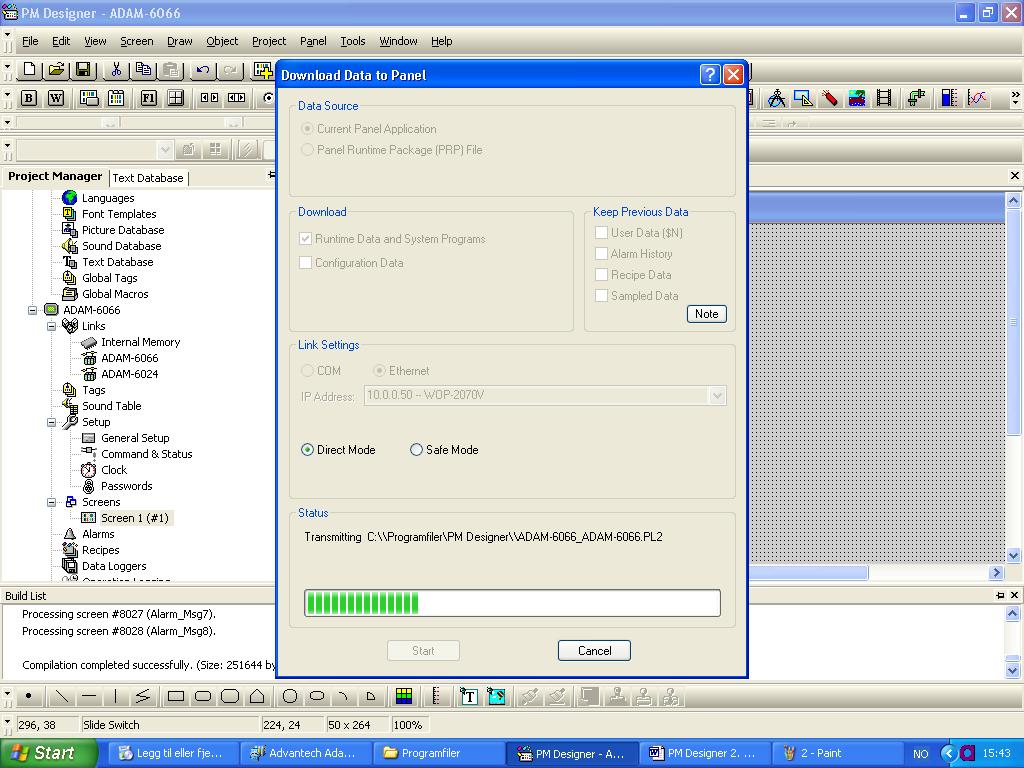The width and height of the screenshot is (1024, 768).
Task: Expand the toolbar overflow chevron
Action: [x=1015, y=98]
